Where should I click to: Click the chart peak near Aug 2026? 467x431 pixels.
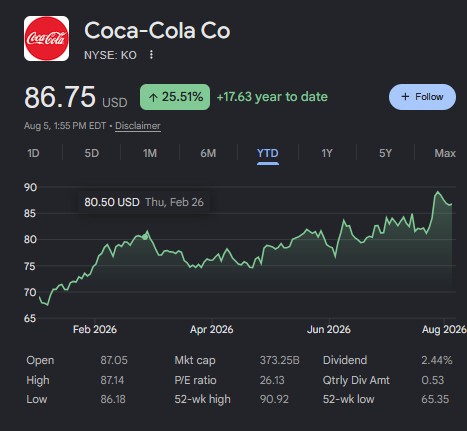tap(437, 192)
